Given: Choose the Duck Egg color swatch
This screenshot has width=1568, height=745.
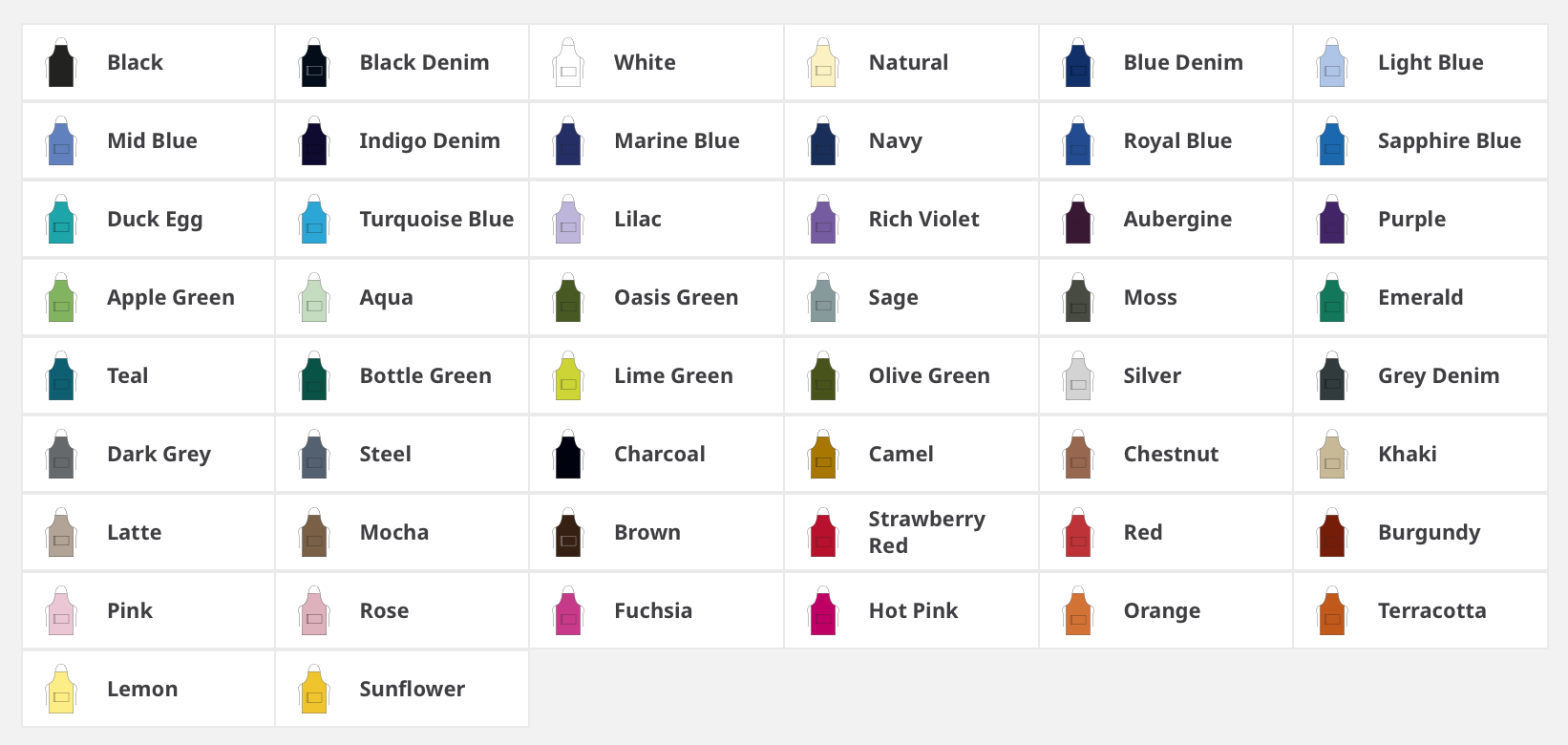Looking at the screenshot, I should pyautogui.click(x=60, y=219).
